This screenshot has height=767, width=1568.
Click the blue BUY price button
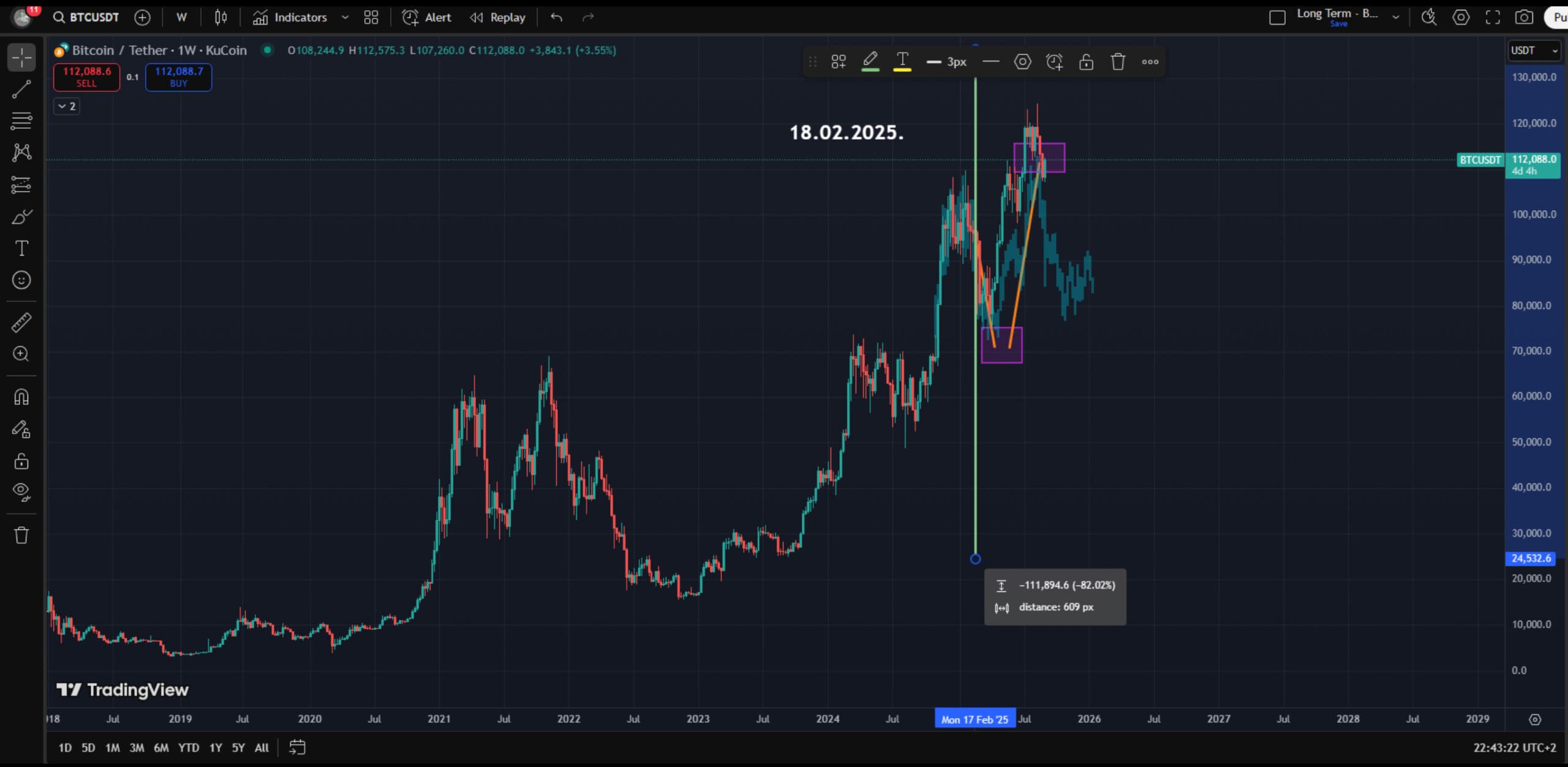click(x=178, y=77)
